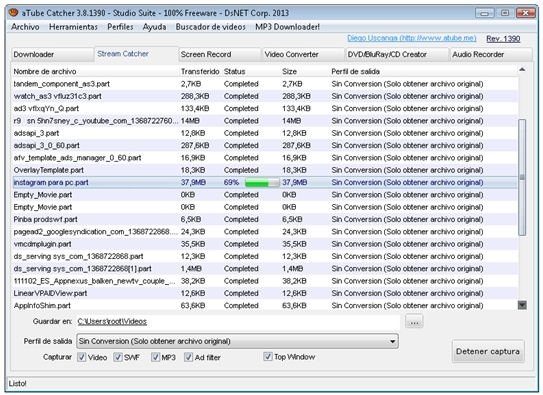Switch to the Video Converter tab
The height and width of the screenshot is (395, 543).
tap(303, 55)
